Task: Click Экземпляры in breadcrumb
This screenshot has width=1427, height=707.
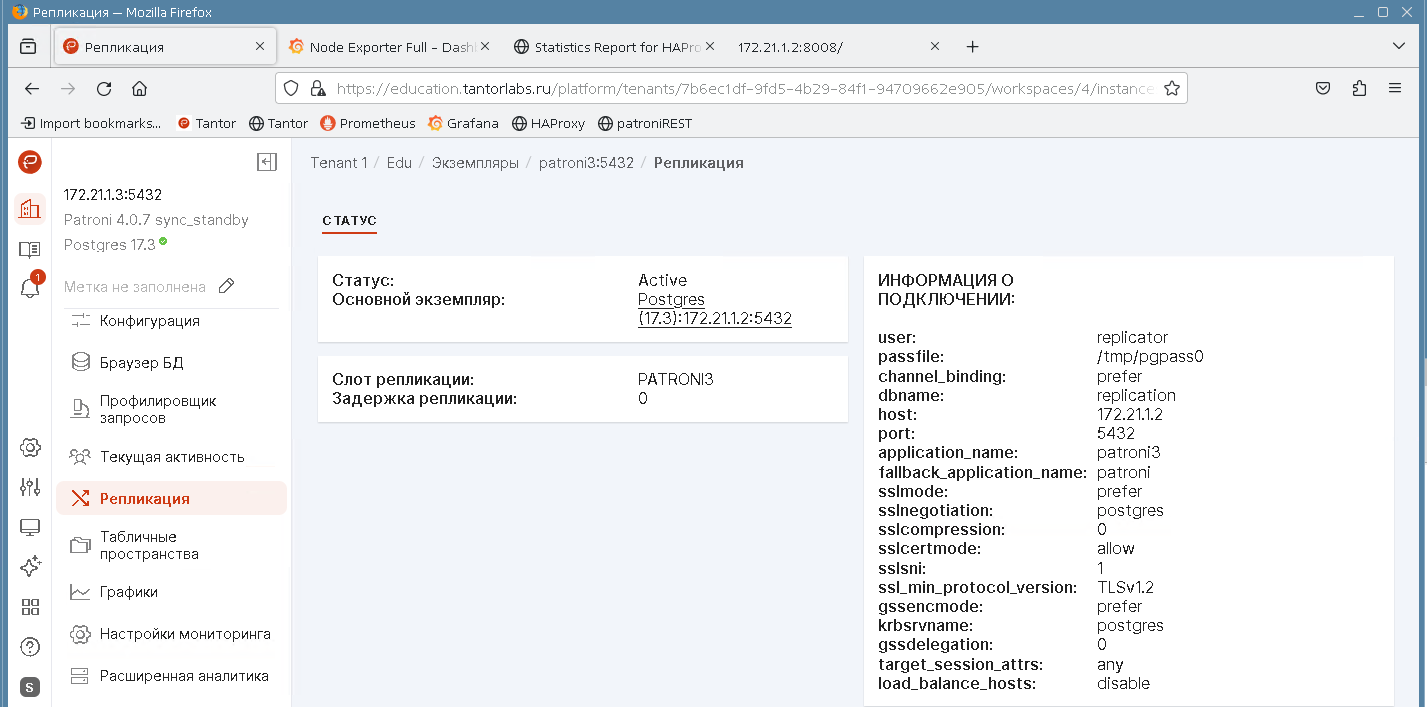Action: click(x=475, y=163)
